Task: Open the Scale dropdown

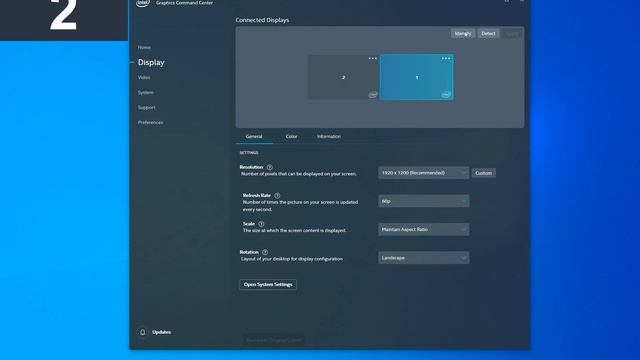Action: point(424,229)
